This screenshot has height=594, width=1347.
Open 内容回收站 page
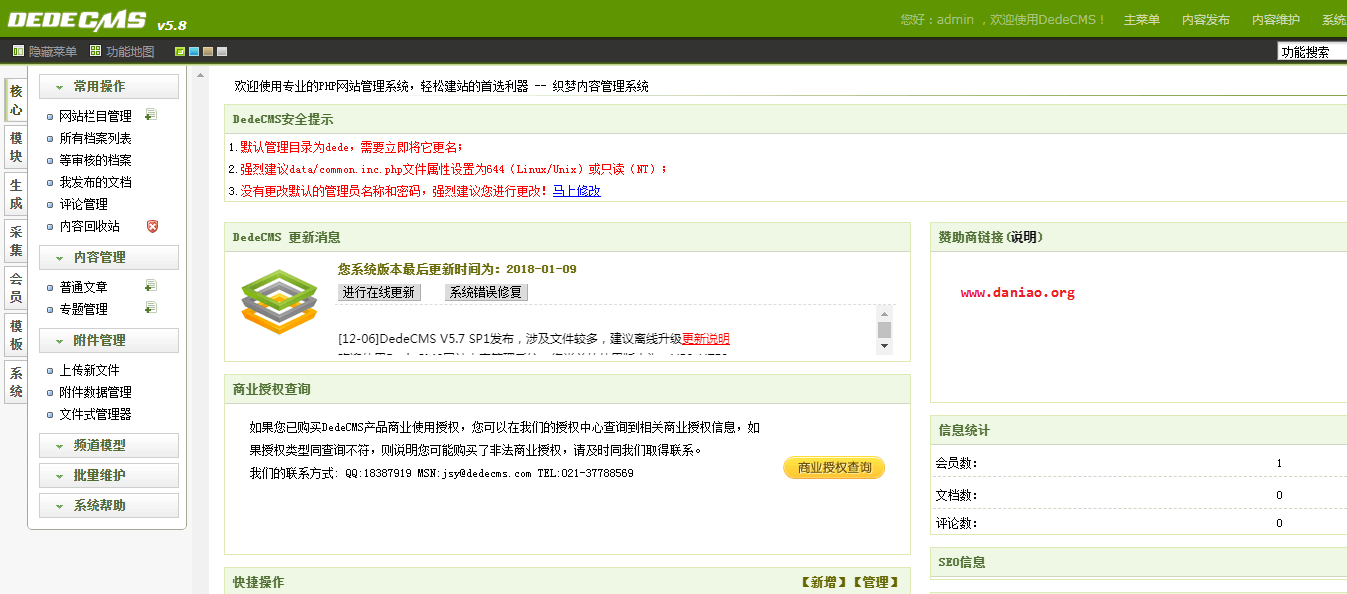click(89, 226)
